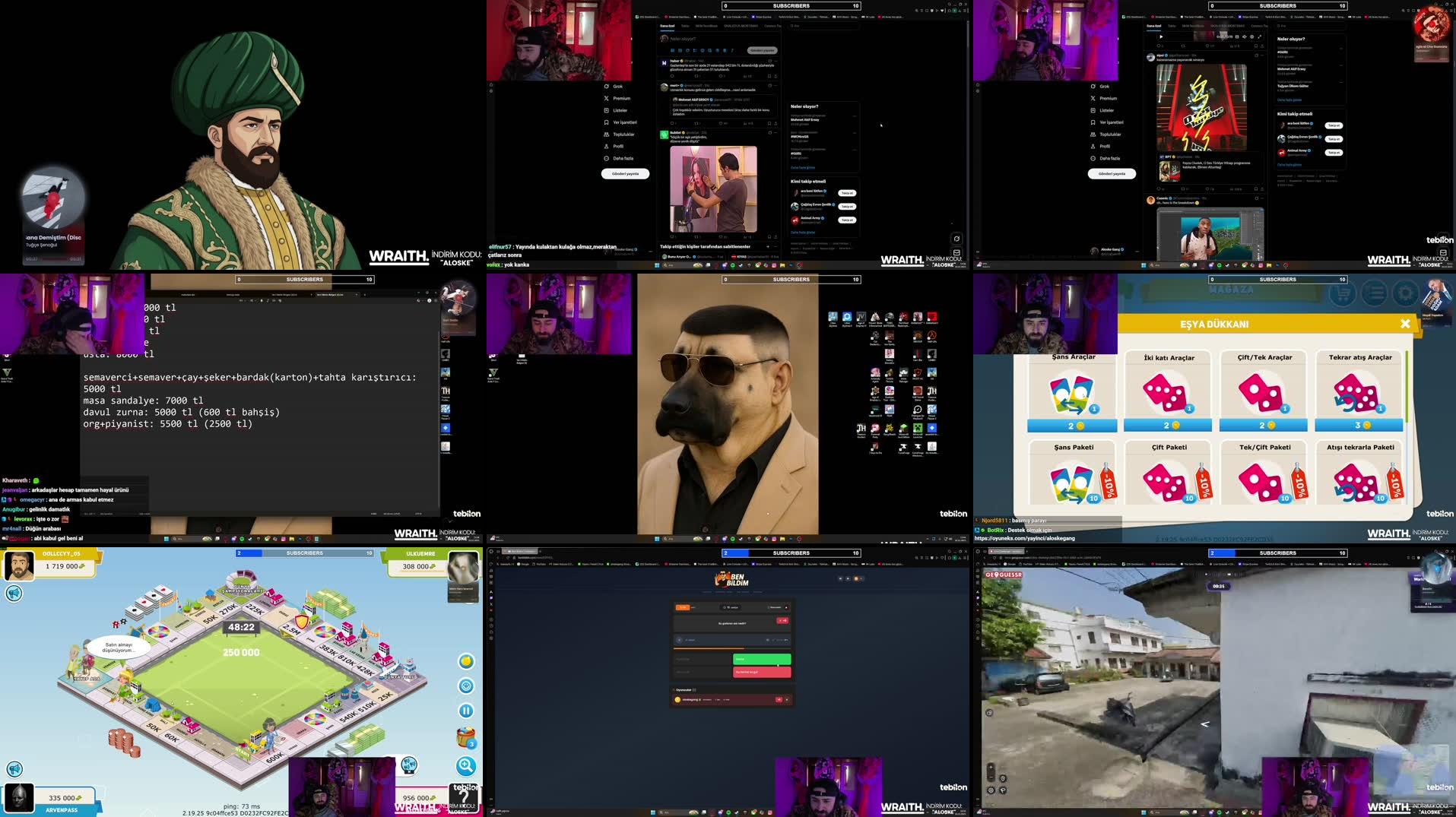Open Grok from the Twitter sidebar

(x=617, y=87)
